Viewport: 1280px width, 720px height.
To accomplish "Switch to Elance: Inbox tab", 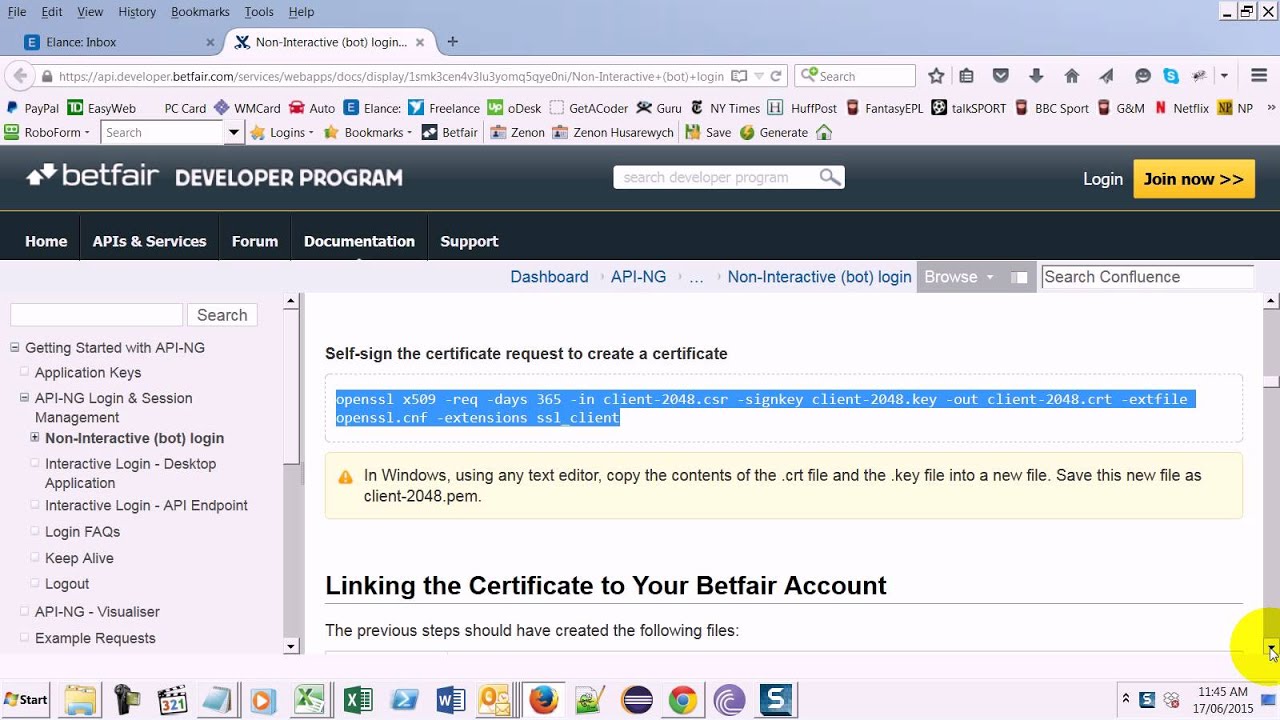I will (x=118, y=42).
